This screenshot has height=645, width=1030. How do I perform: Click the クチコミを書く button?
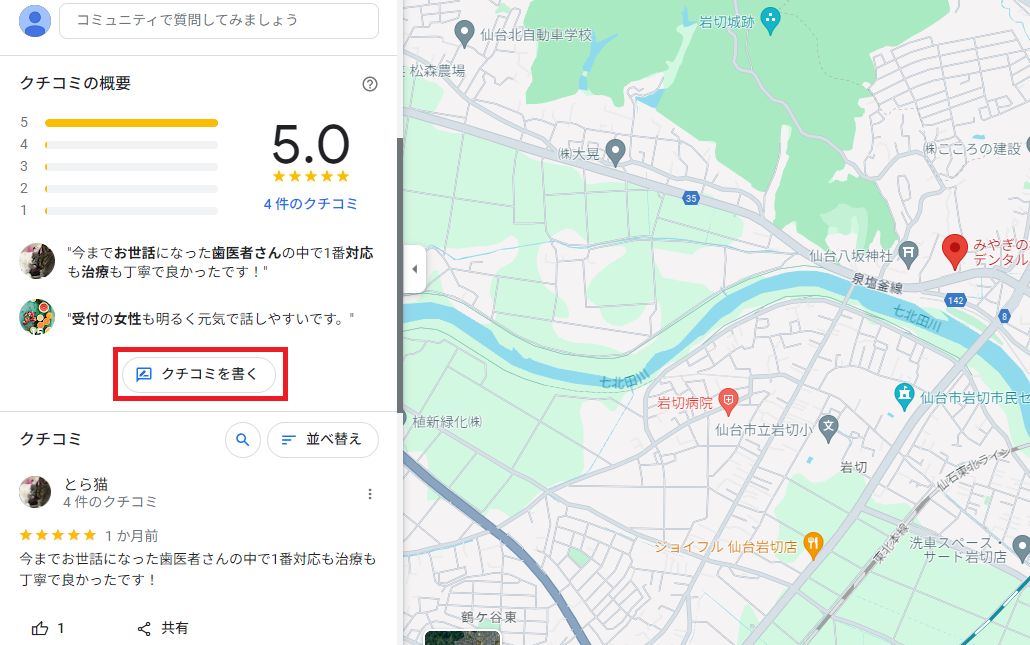pyautogui.click(x=197, y=374)
